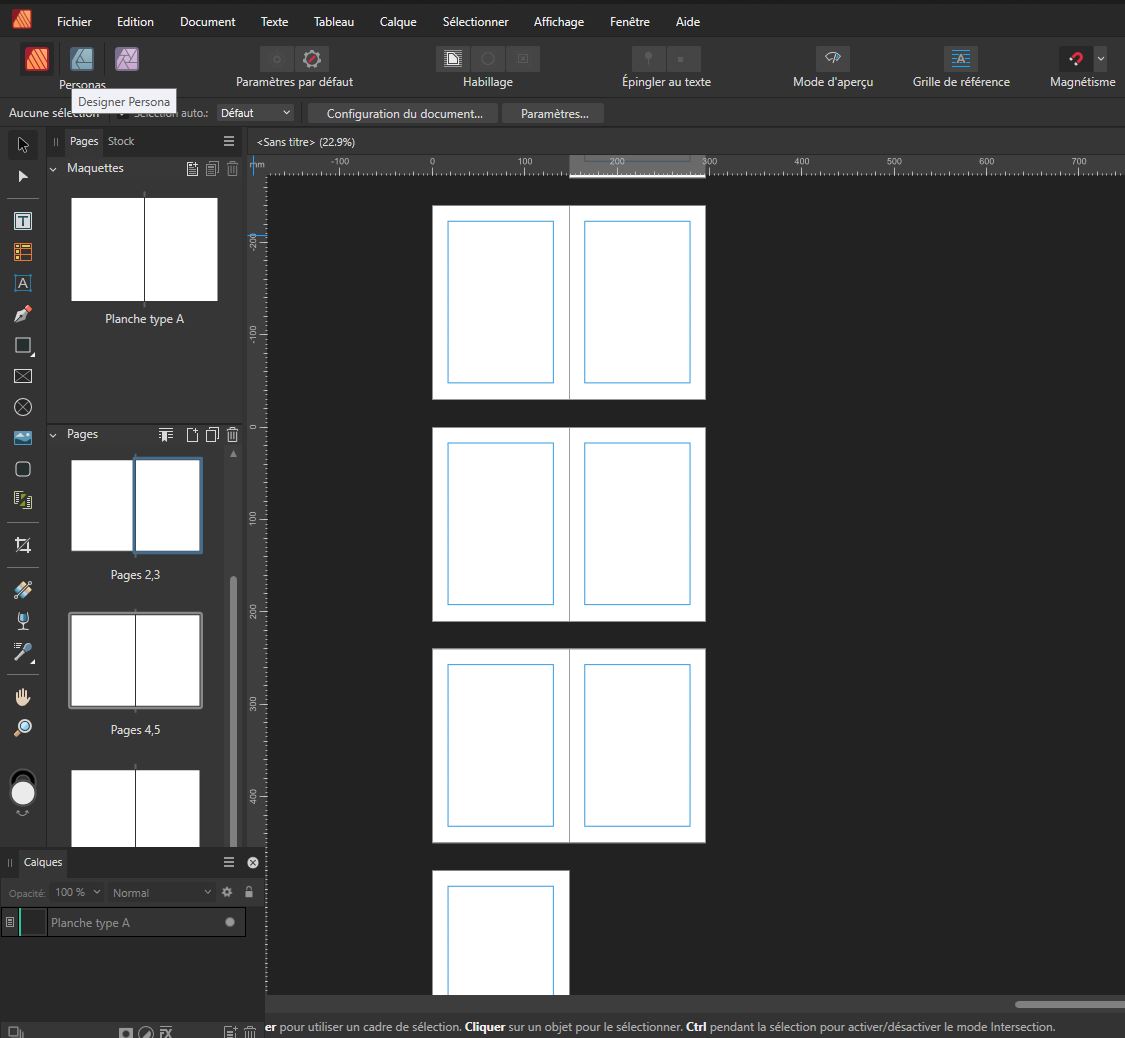Open the Défaut auto-select dropdown
This screenshot has width=1125, height=1038.
click(255, 113)
